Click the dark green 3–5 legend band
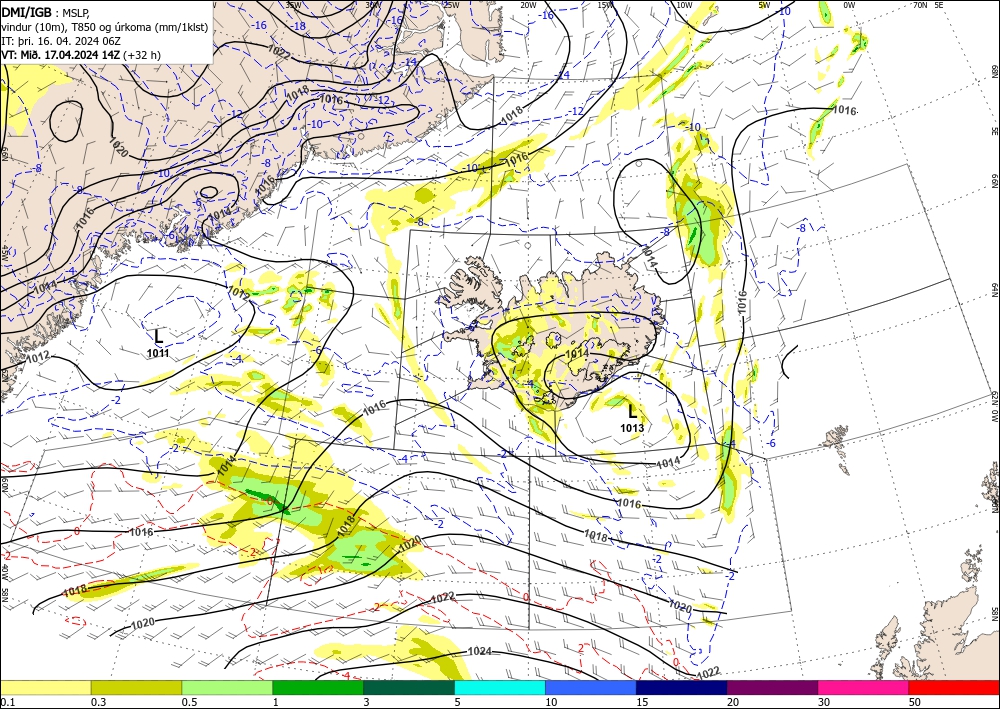 (409, 687)
